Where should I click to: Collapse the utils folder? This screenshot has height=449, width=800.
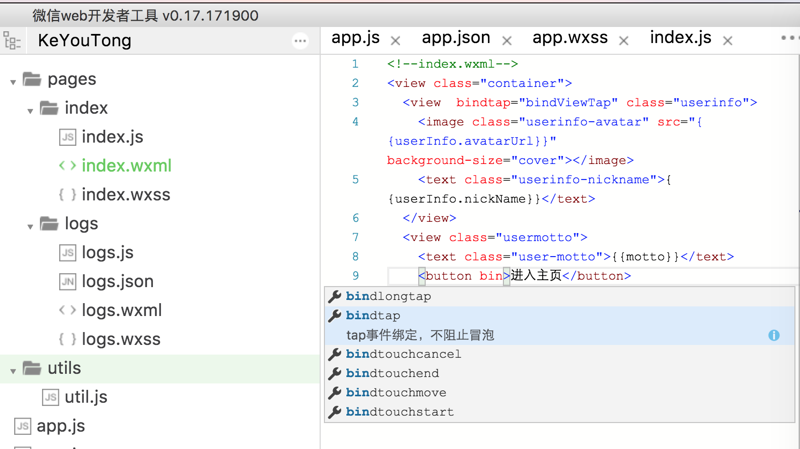pyautogui.click(x=13, y=371)
